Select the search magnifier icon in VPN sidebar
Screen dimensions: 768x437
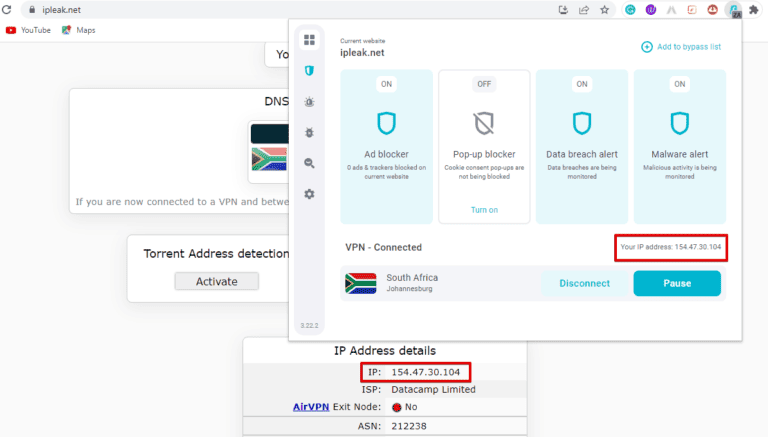309,163
